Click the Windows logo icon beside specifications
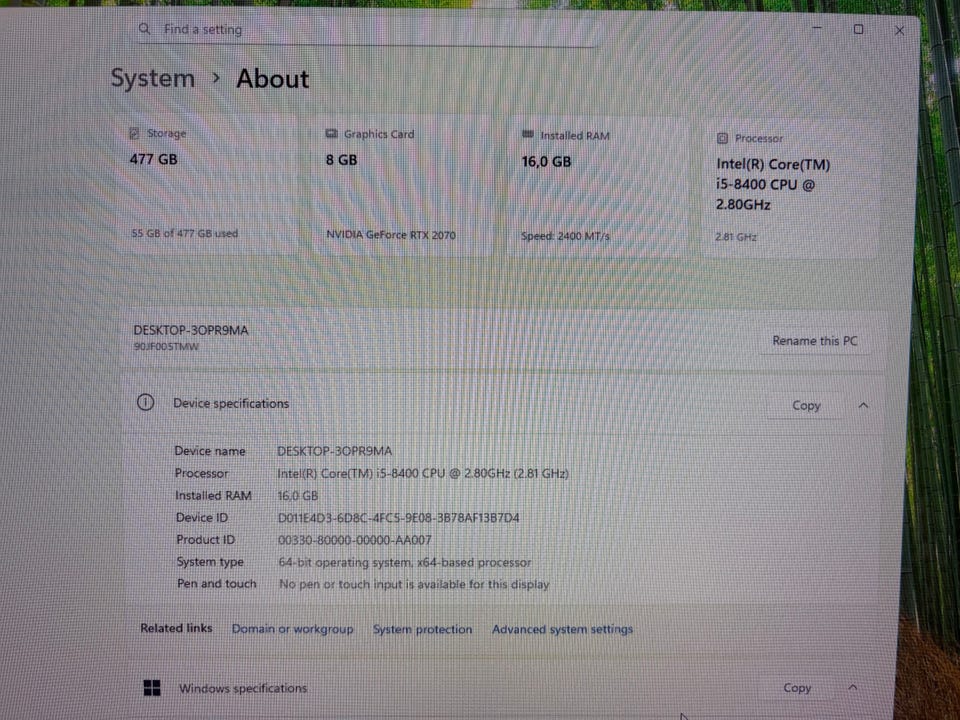Screen dimensions: 960x720 152,688
